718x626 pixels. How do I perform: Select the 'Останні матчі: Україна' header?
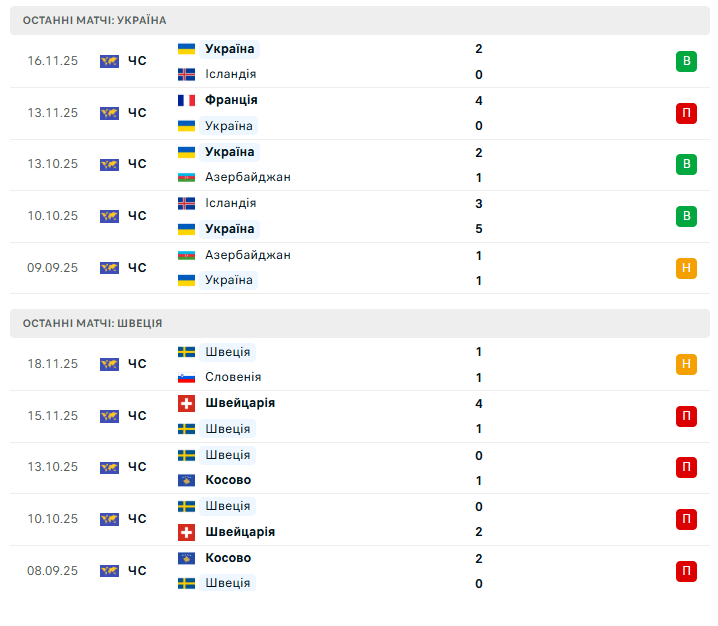[x=95, y=20]
